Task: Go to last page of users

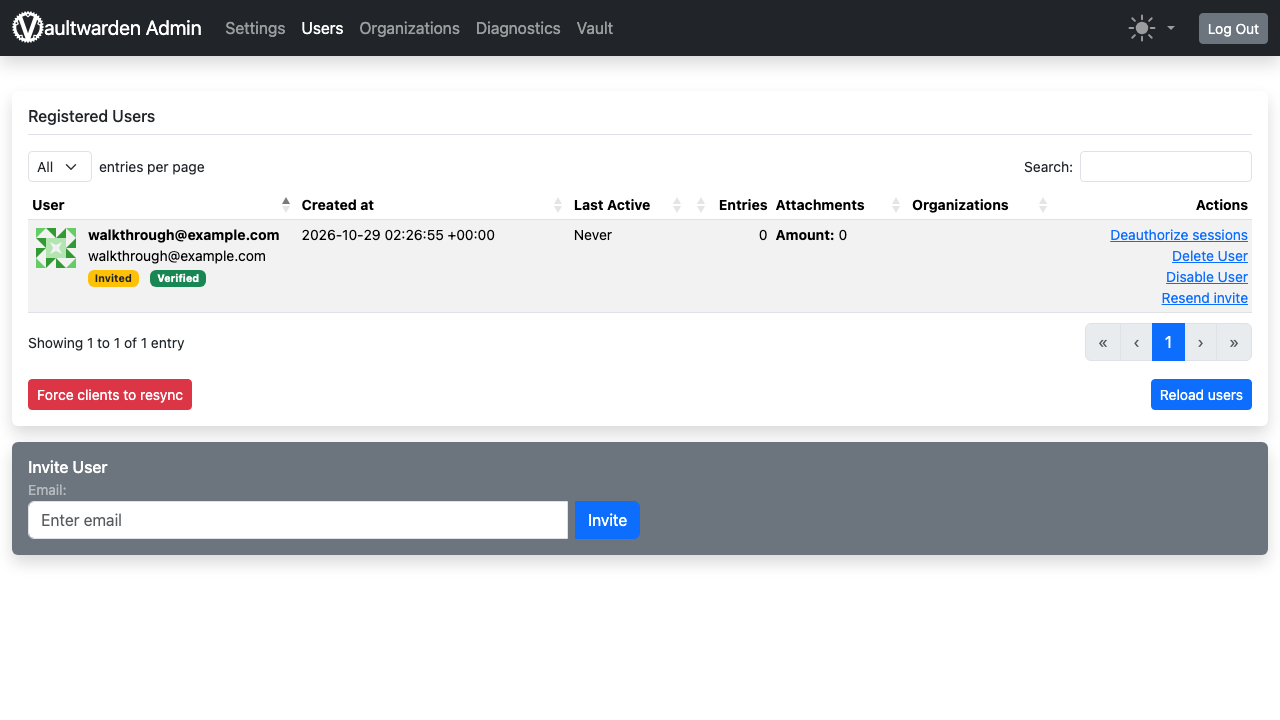Action: [1234, 342]
